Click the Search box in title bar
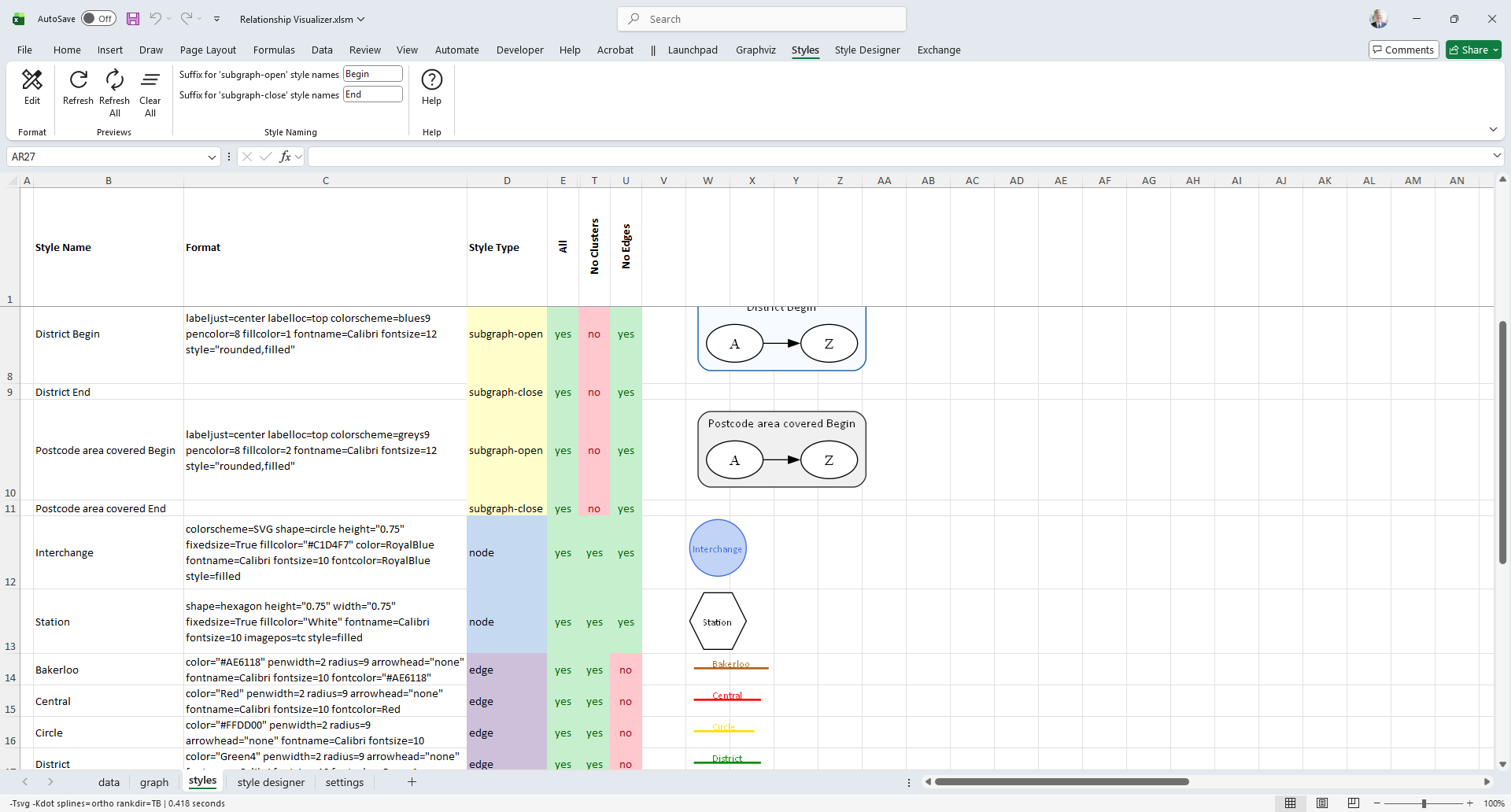1511x812 pixels. tap(761, 19)
